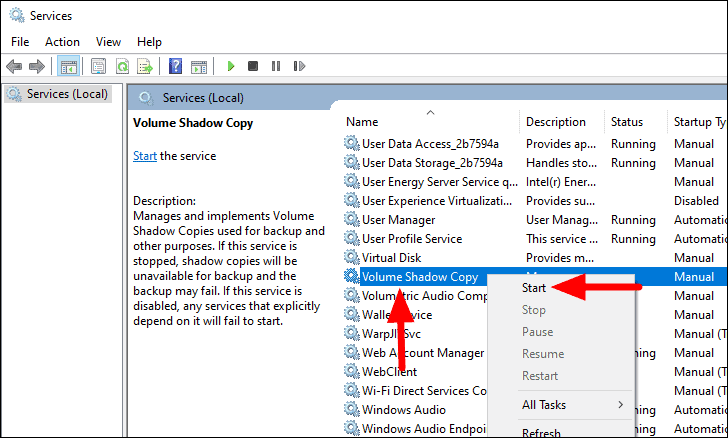
Task: Click the Services title bar gear icon
Action: (17, 15)
